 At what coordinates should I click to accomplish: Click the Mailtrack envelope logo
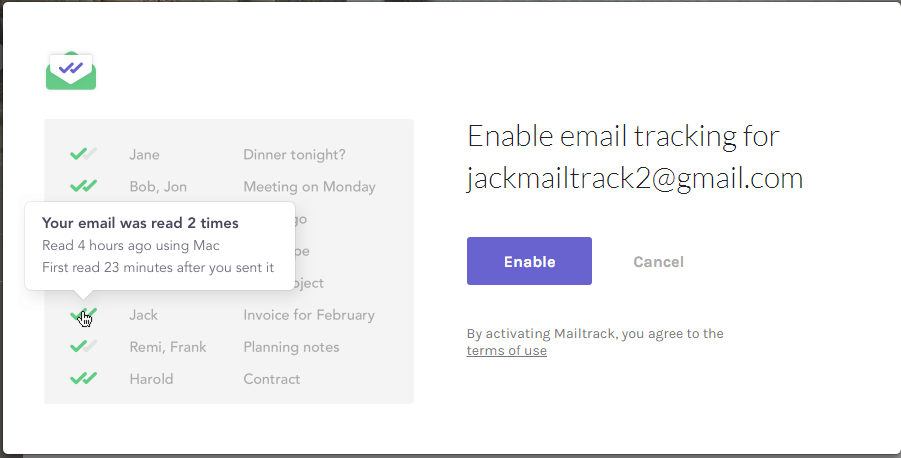[70, 71]
